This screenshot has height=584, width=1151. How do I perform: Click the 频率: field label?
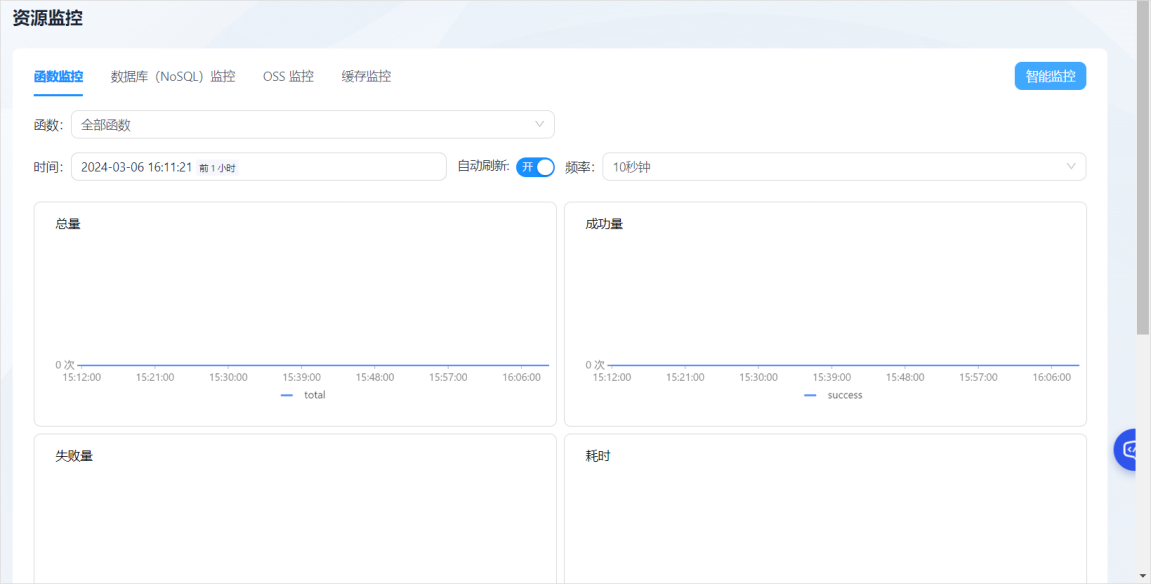pyautogui.click(x=580, y=167)
